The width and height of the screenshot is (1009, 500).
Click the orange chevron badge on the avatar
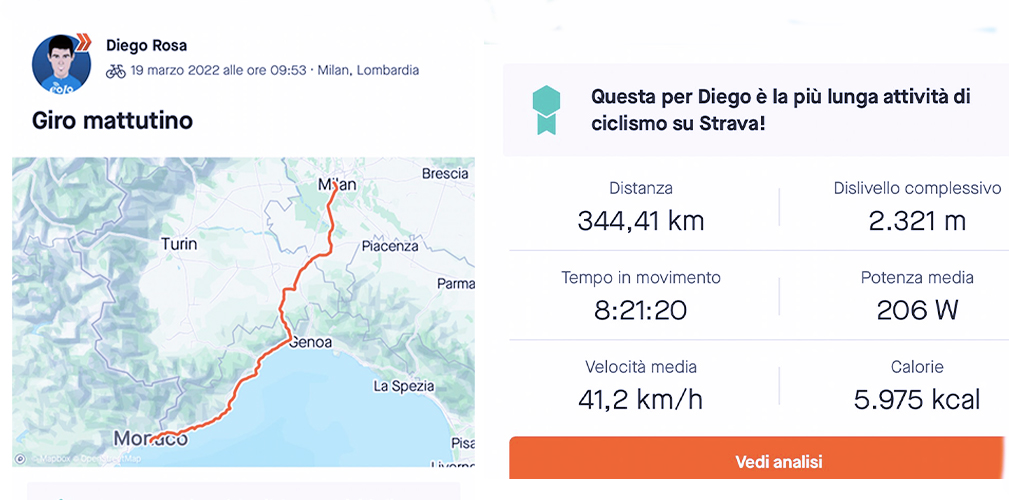tap(84, 42)
